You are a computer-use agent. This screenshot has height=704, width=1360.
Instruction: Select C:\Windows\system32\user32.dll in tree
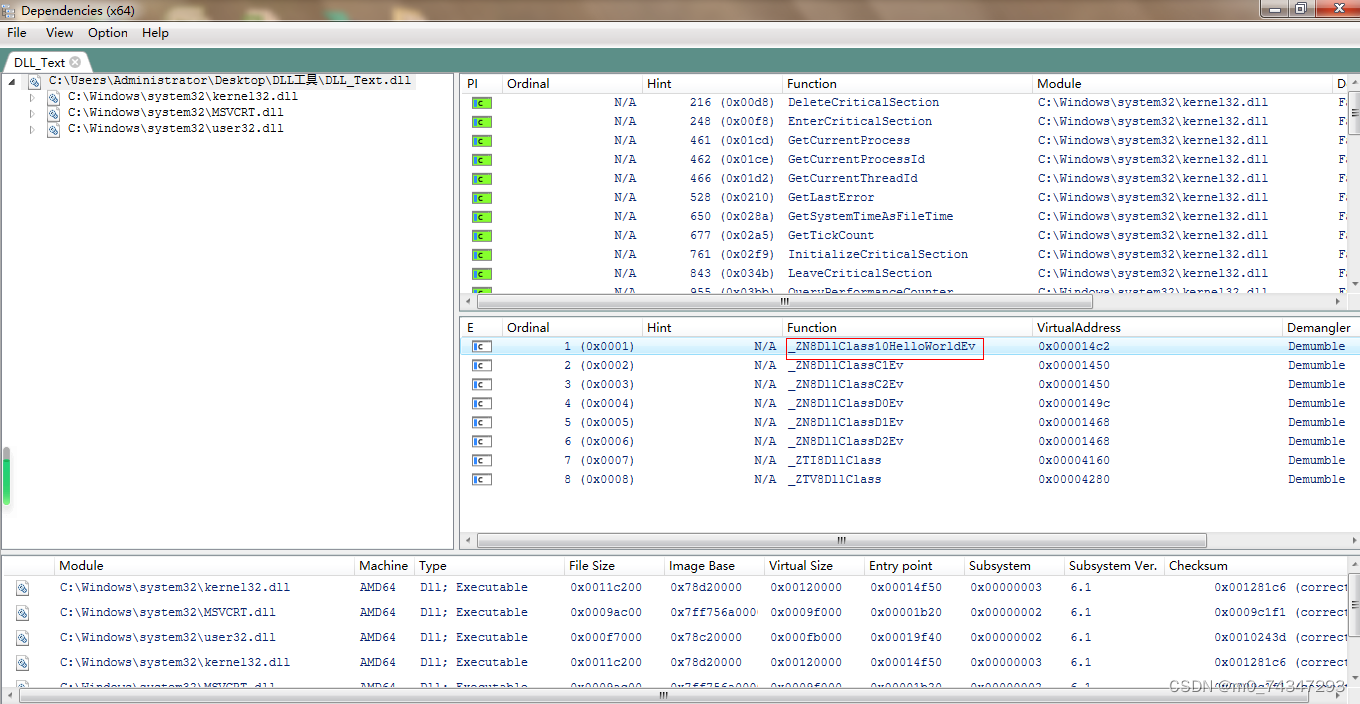(x=176, y=129)
